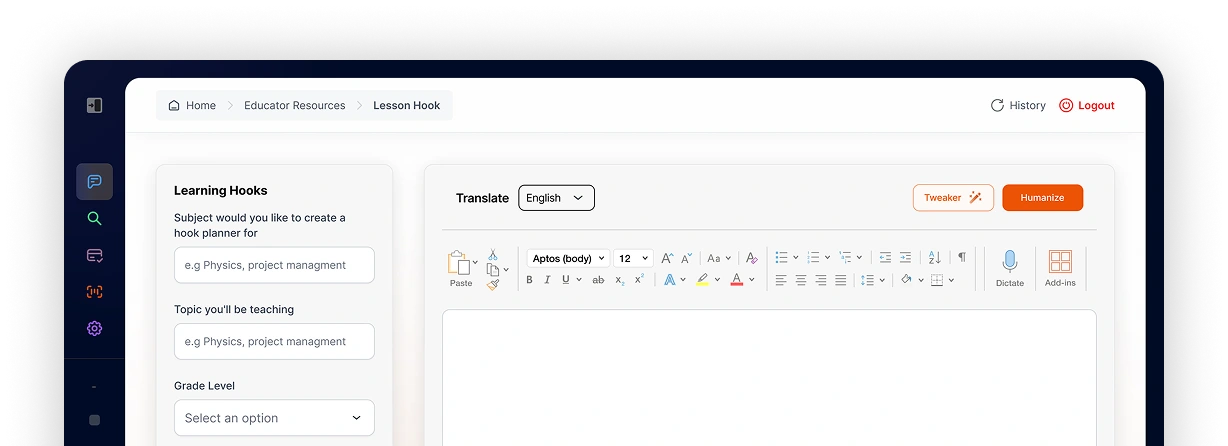
Task: Select Lesson Hook breadcrumb
Action: coord(407,105)
